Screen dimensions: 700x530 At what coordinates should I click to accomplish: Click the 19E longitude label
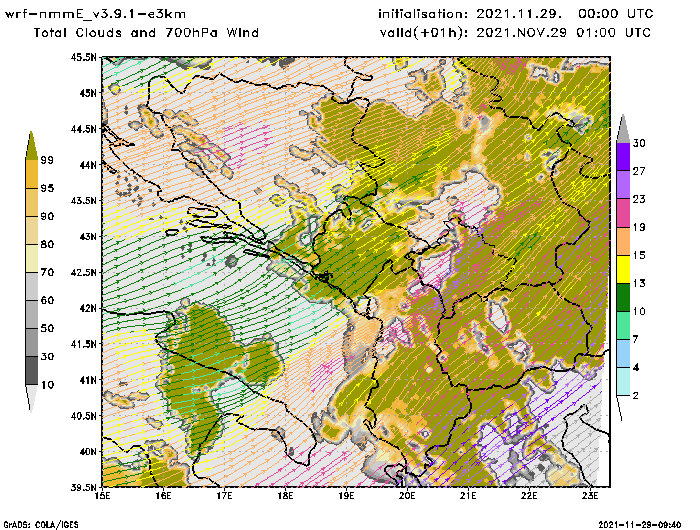[346, 496]
